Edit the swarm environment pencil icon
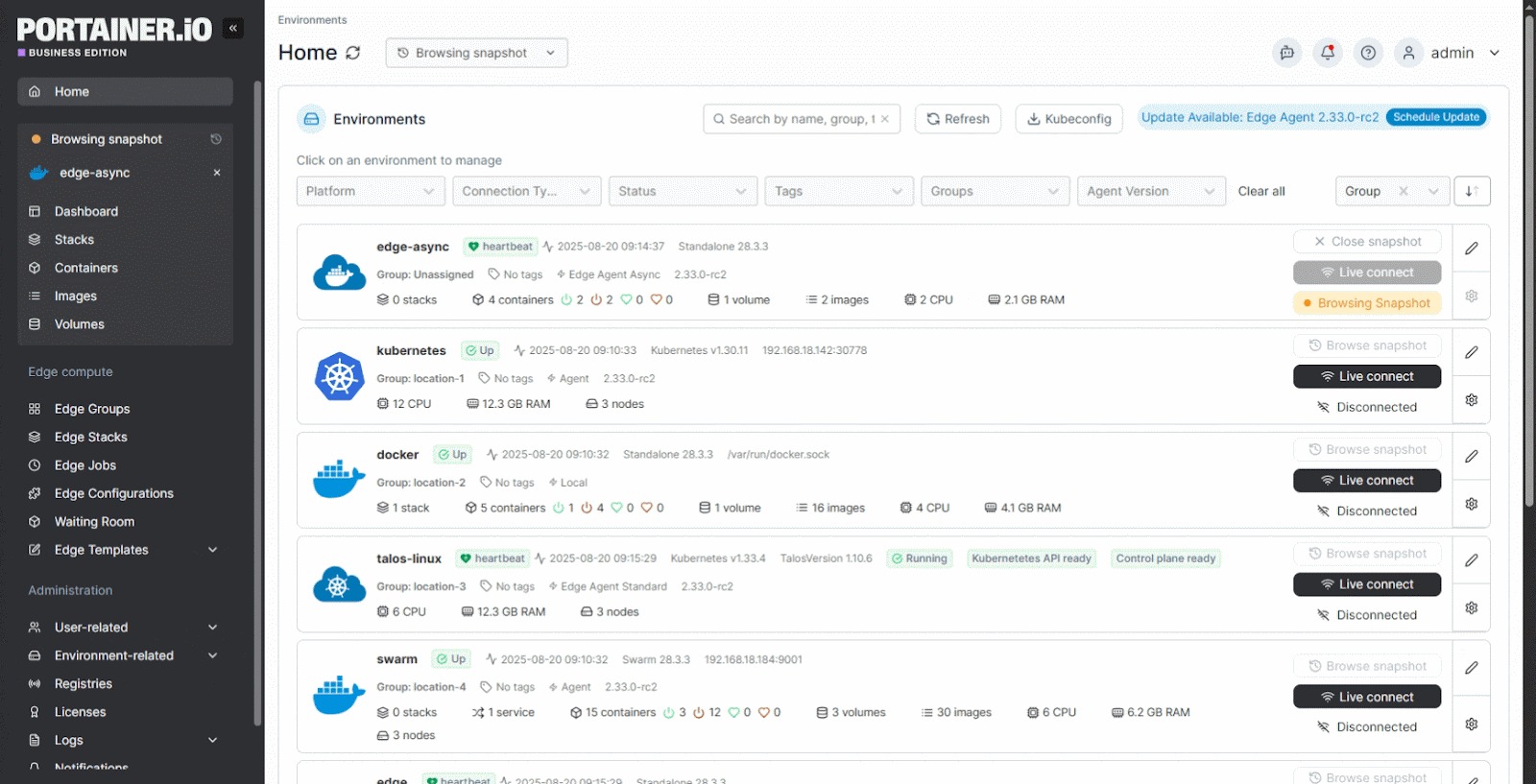Screen dimensions: 1536x784 click(x=1472, y=668)
